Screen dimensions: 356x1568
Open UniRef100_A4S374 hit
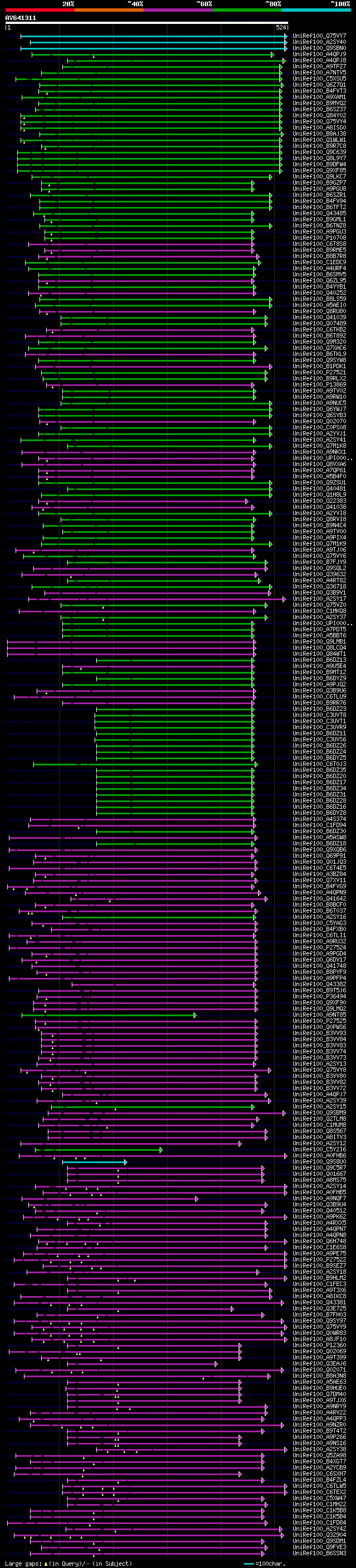pos(319,819)
